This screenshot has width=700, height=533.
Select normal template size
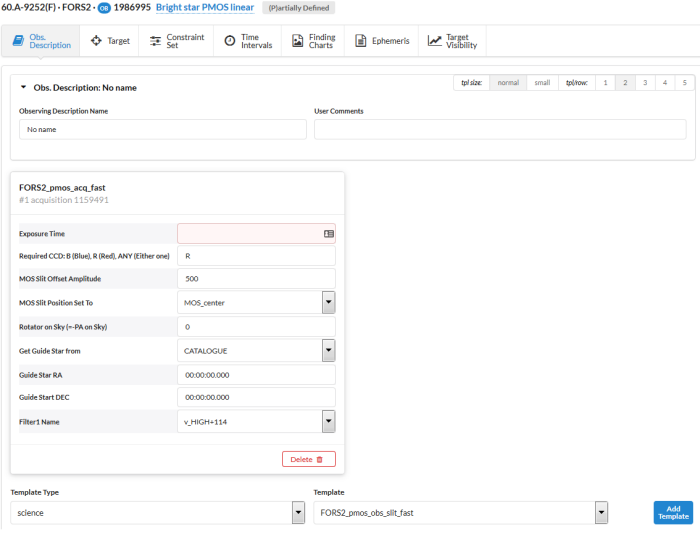(508, 83)
